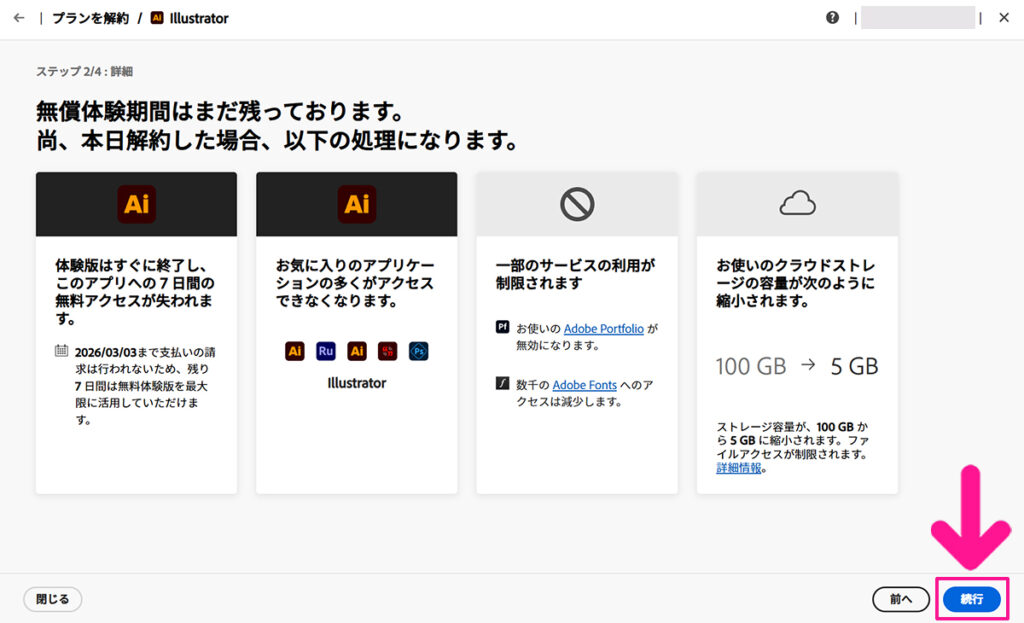
Task: Click the cloud storage icon on the fourth card
Action: point(797,204)
